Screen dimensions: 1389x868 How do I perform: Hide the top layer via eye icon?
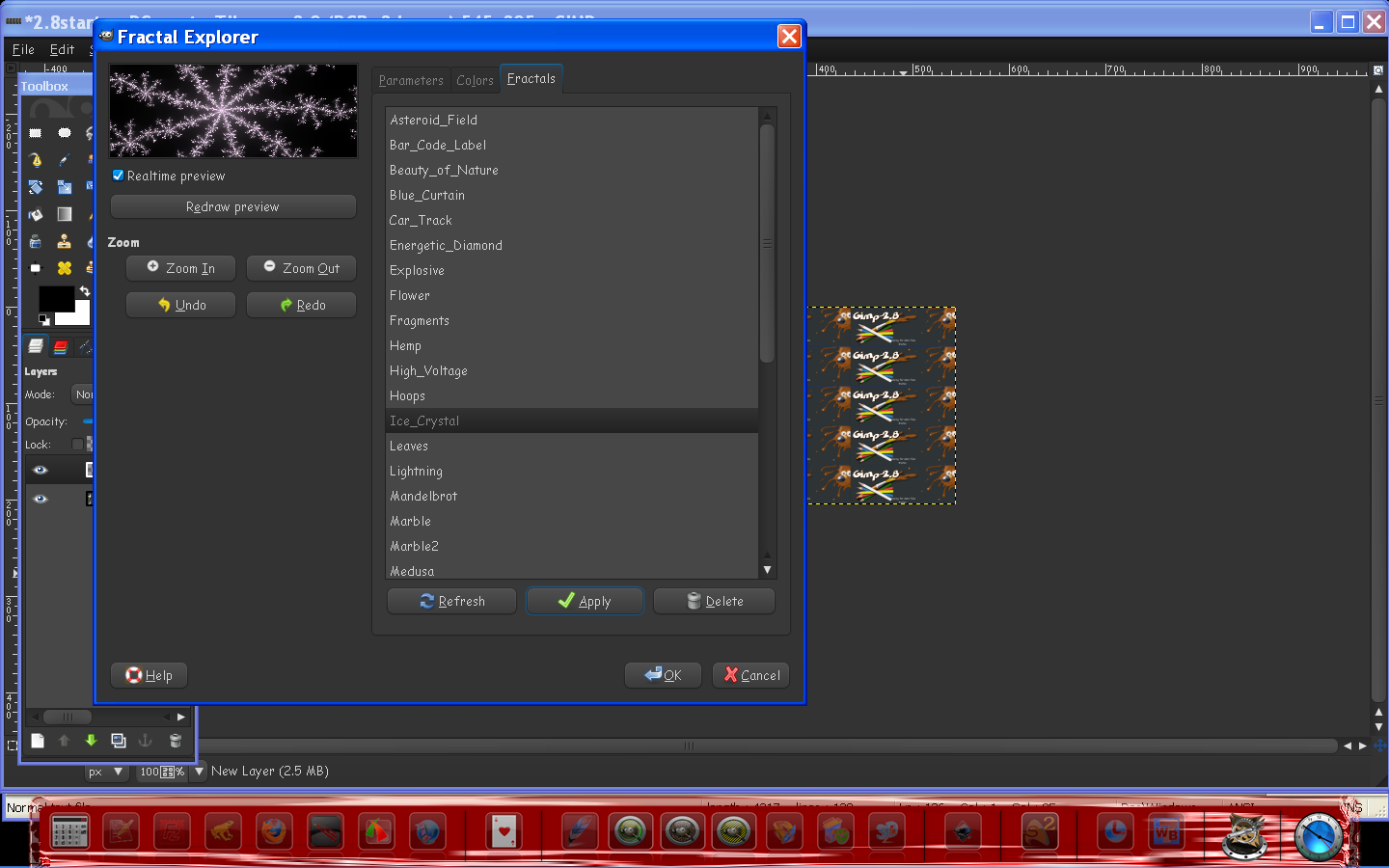pyautogui.click(x=41, y=470)
